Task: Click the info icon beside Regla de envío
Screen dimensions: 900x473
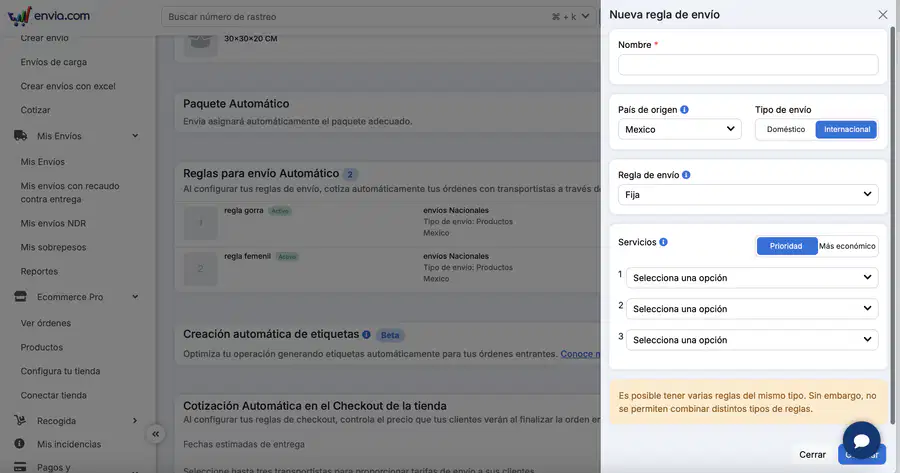Action: click(x=686, y=175)
